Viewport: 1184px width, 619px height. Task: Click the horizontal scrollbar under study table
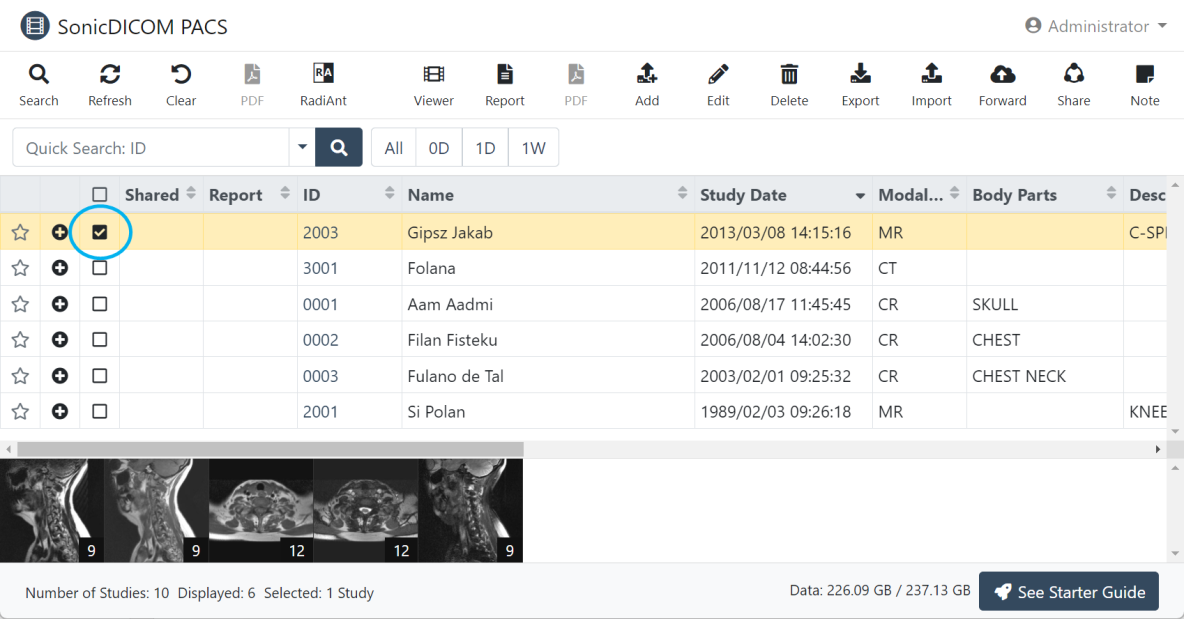click(x=270, y=450)
